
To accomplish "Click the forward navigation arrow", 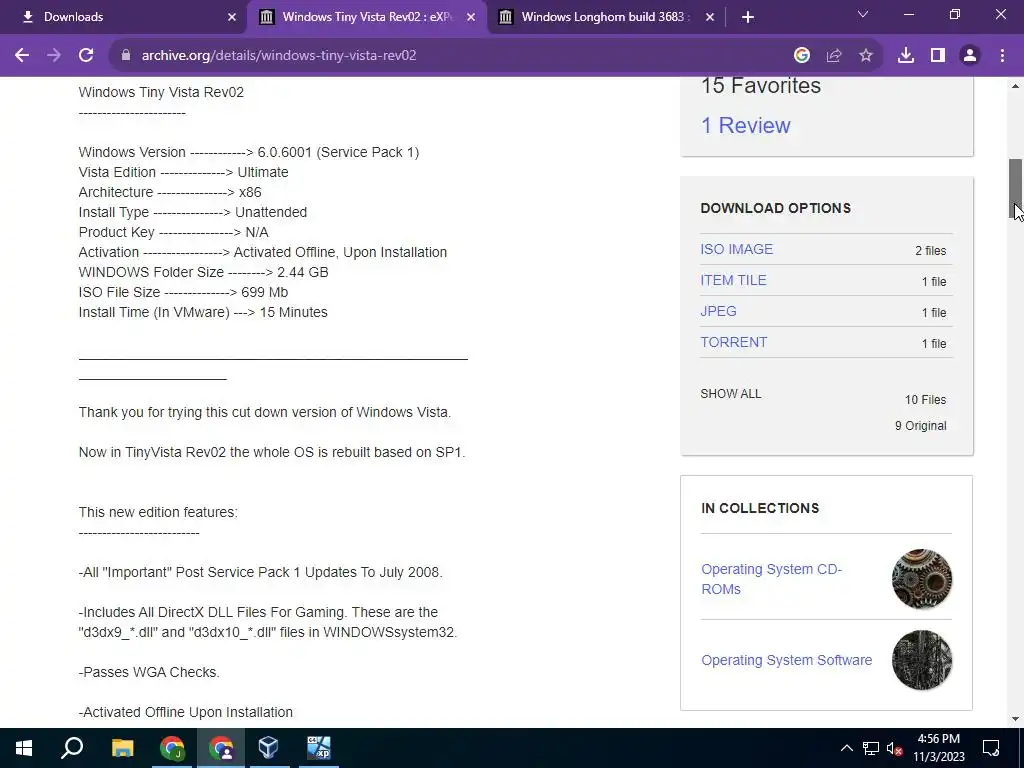I will [54, 56].
